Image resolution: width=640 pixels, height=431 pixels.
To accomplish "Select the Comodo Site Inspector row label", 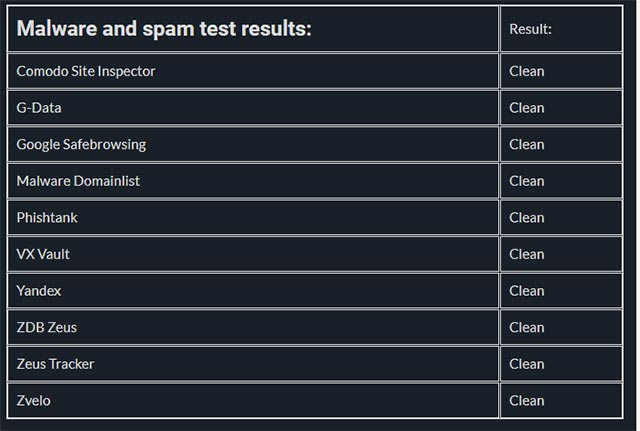I will [x=86, y=71].
